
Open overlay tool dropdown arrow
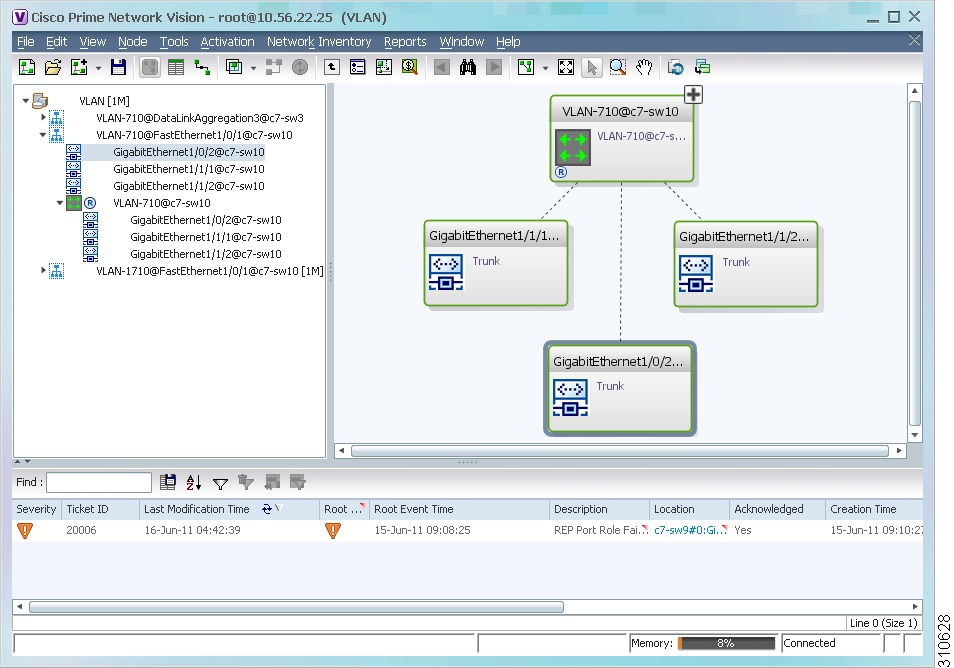[253, 68]
